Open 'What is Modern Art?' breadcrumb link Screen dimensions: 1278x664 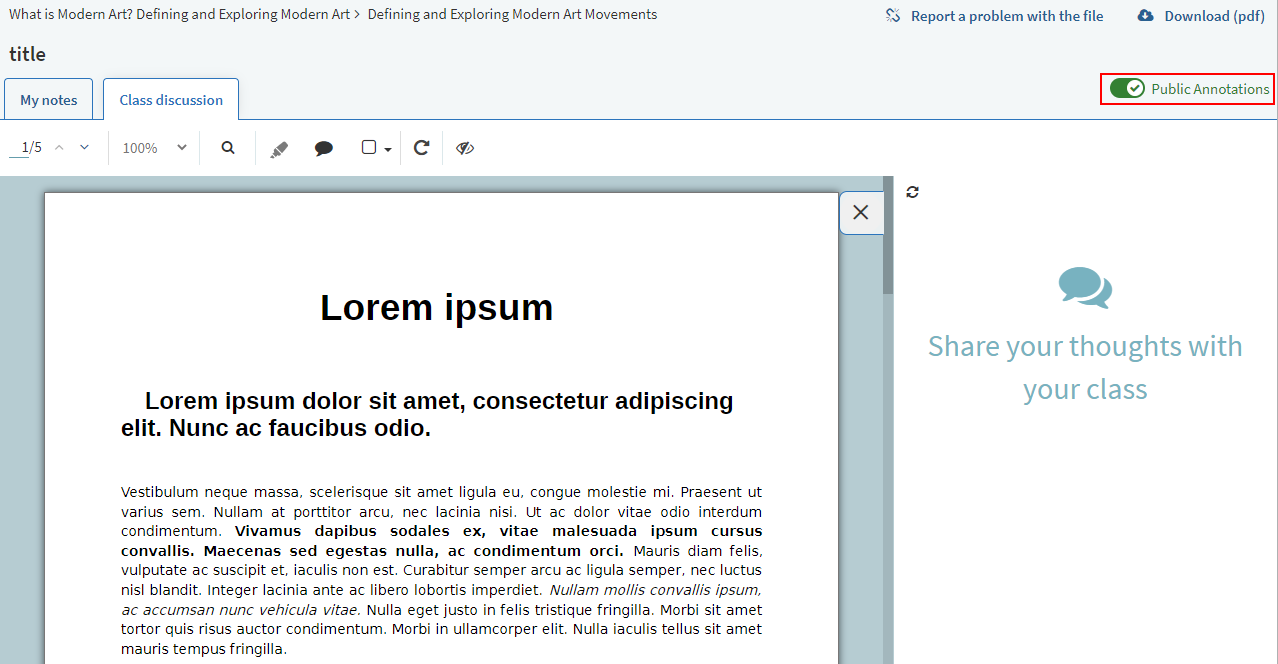[180, 15]
